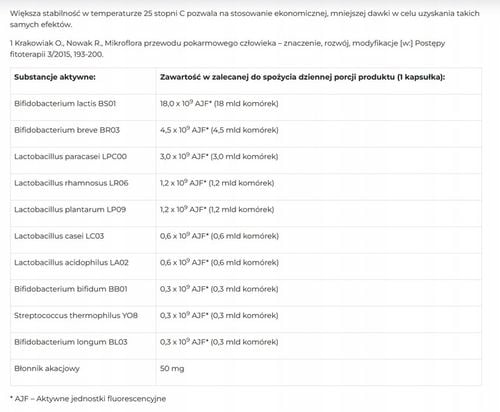Click the Krakowiak O., Nowak R. citation

(227, 48)
